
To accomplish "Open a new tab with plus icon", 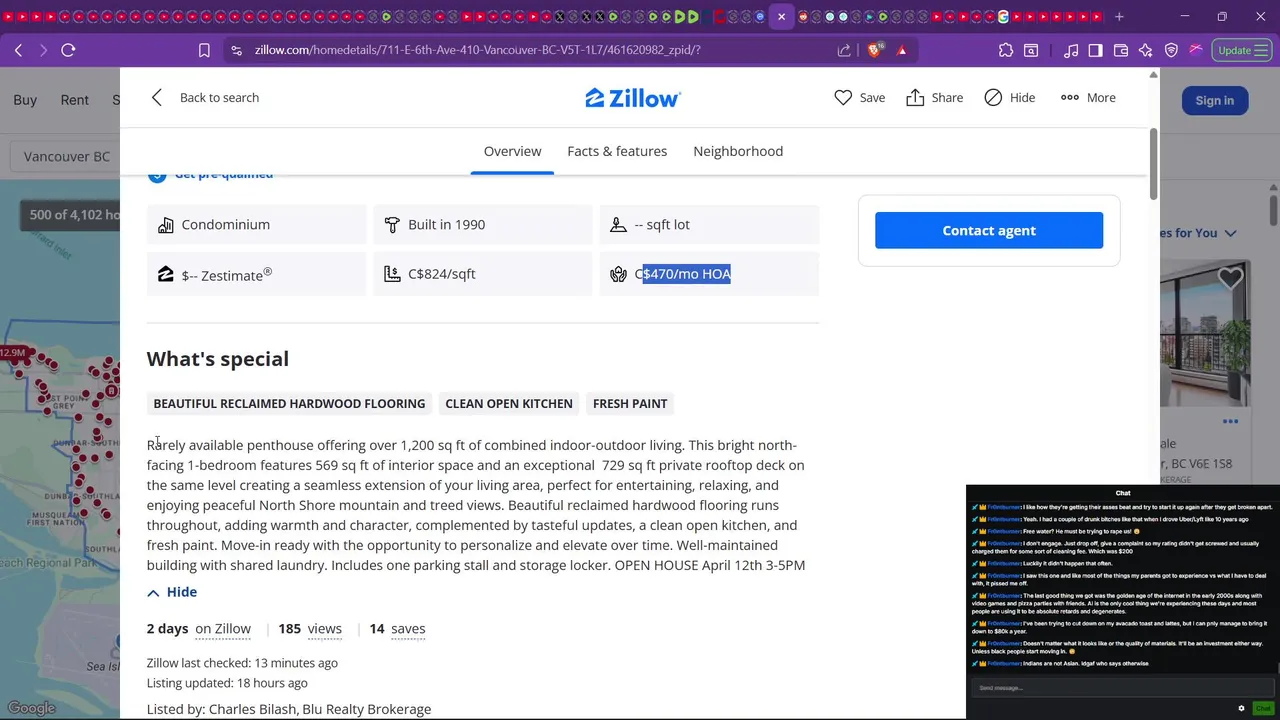I will click(x=1119, y=17).
